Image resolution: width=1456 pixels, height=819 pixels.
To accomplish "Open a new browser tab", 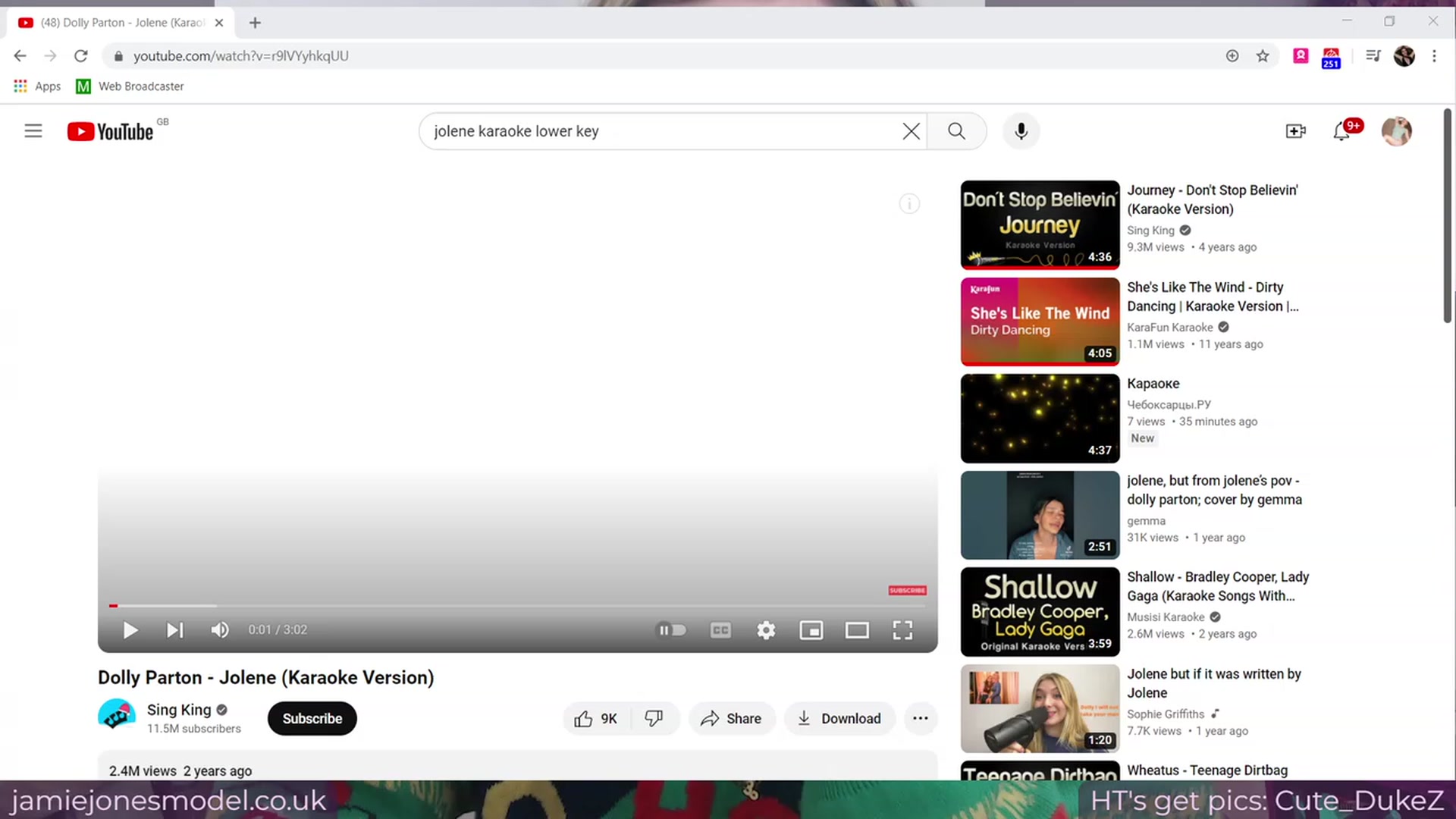I will (x=255, y=23).
